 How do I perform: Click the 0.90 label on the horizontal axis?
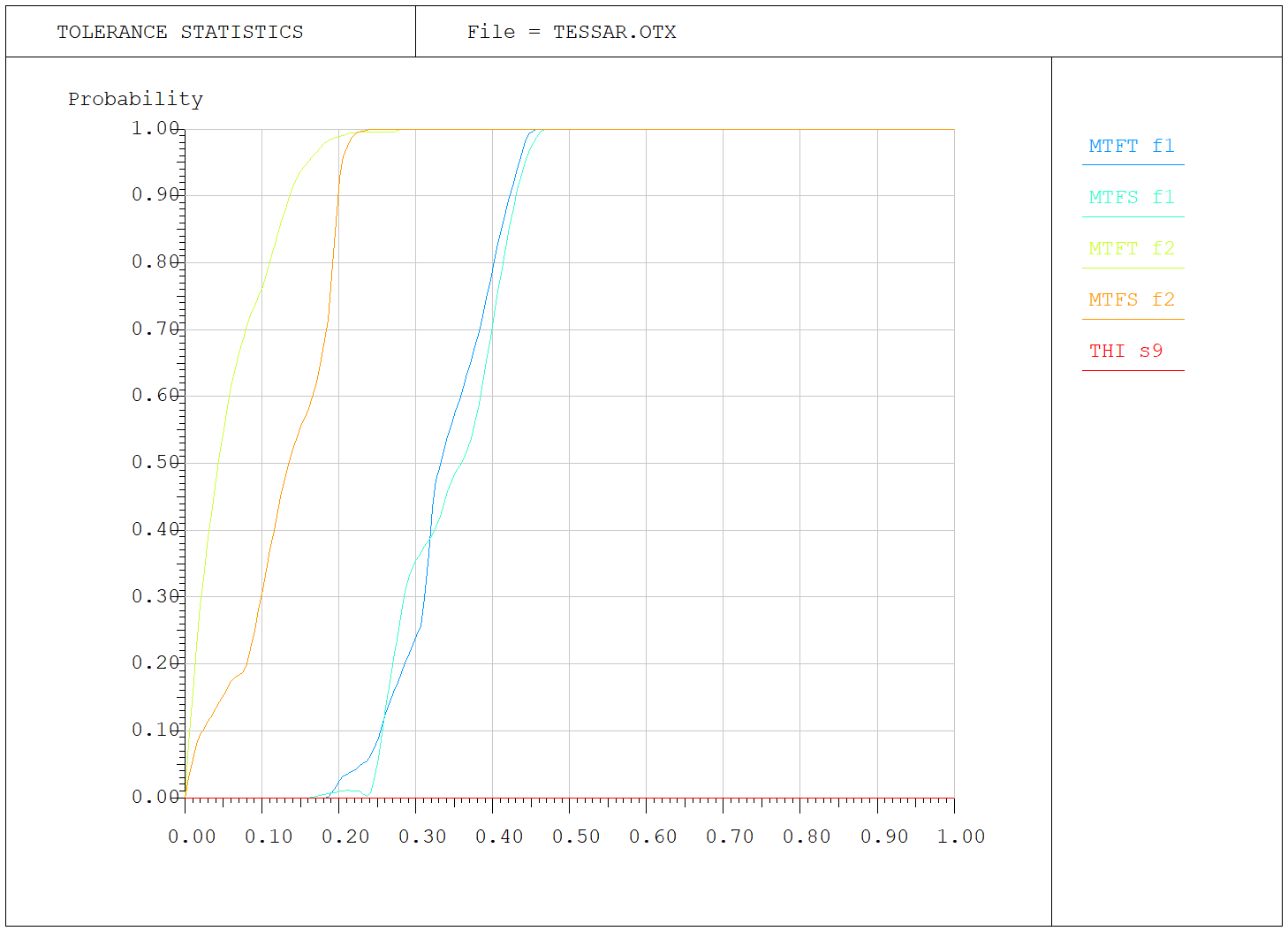pyautogui.click(x=884, y=836)
